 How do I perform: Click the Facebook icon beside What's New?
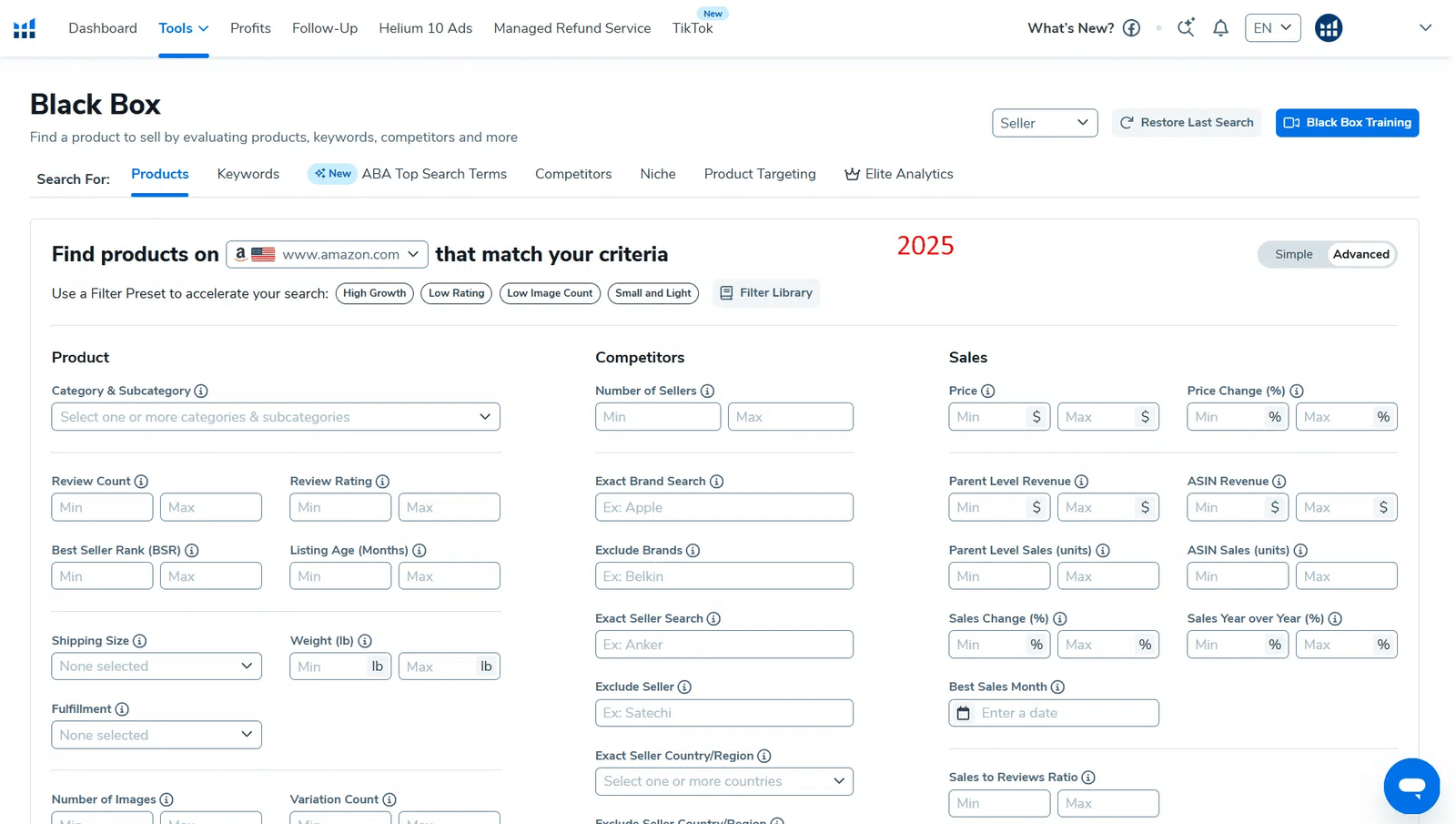click(x=1131, y=28)
